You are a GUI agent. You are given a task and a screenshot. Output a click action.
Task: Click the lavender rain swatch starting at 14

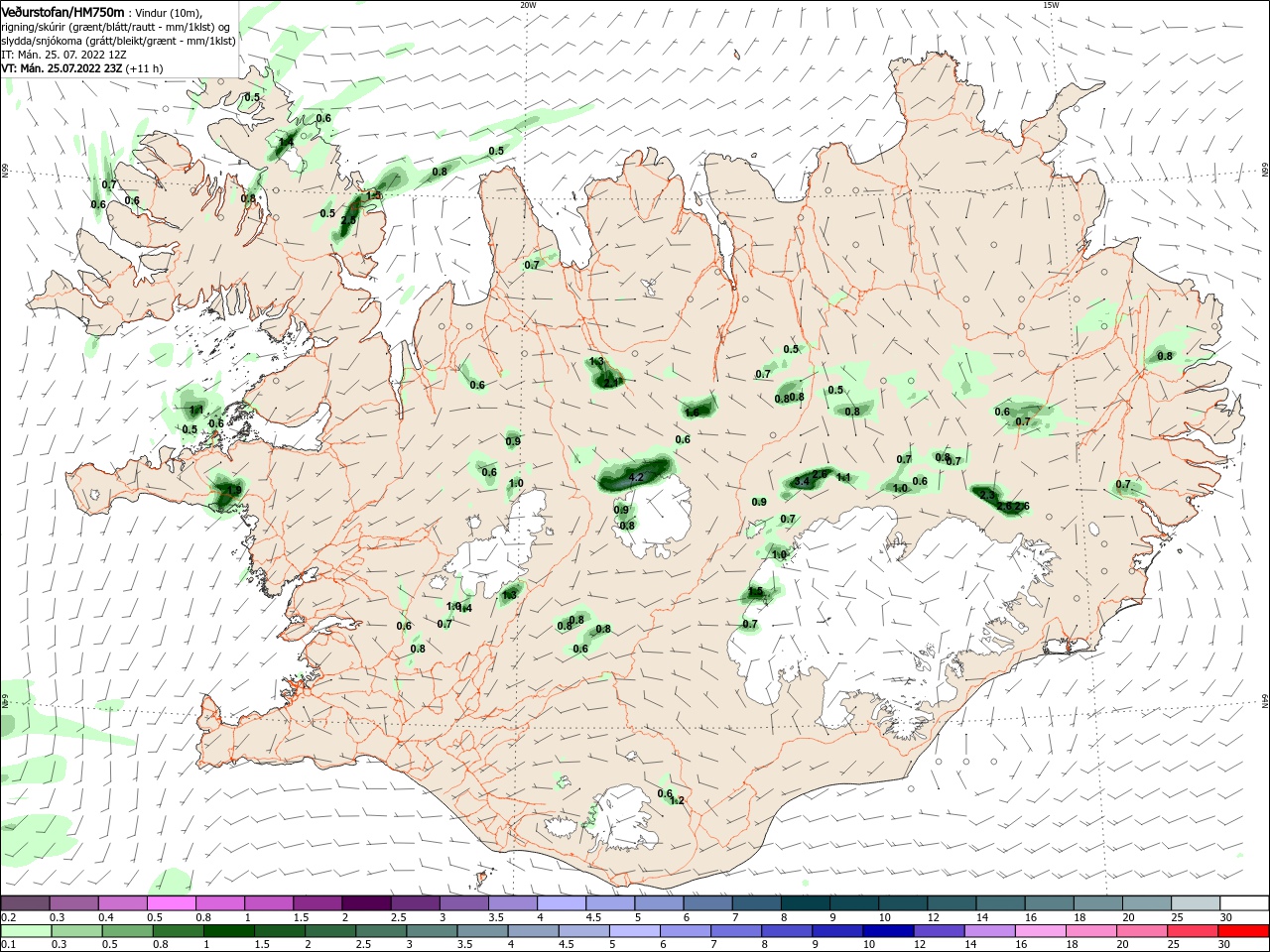[990, 931]
